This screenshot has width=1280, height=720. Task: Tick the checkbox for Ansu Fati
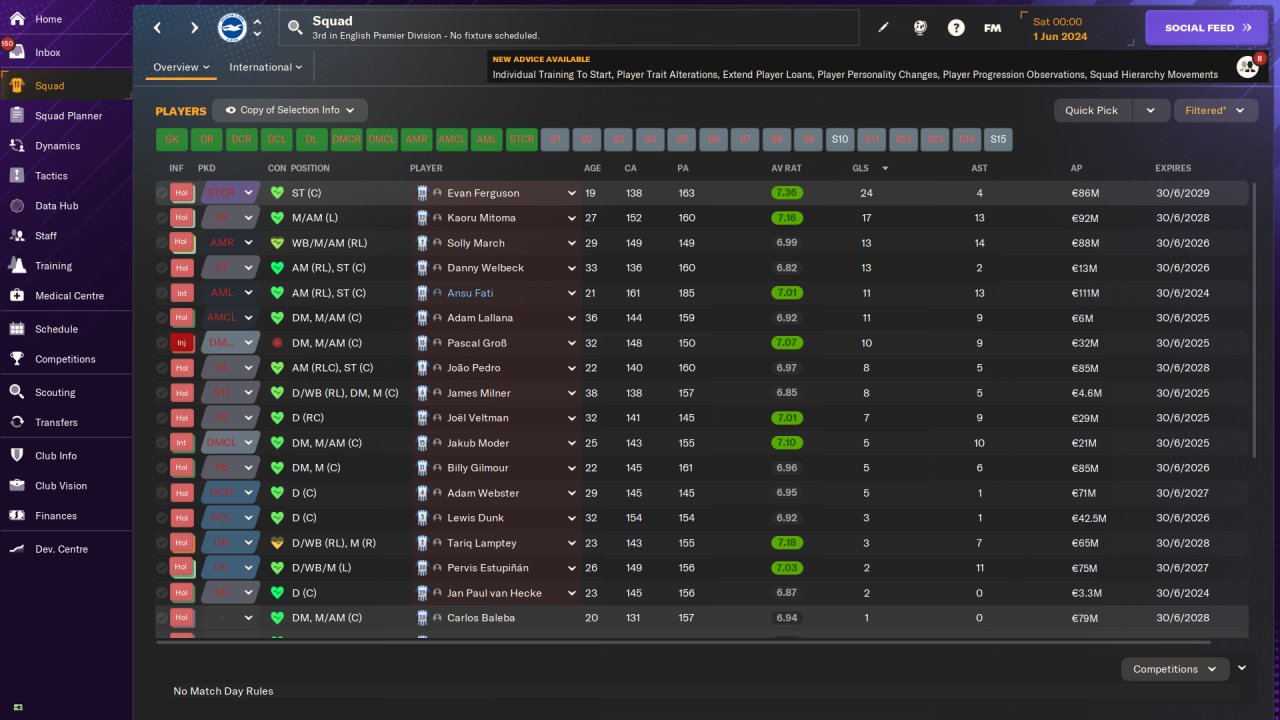click(162, 293)
